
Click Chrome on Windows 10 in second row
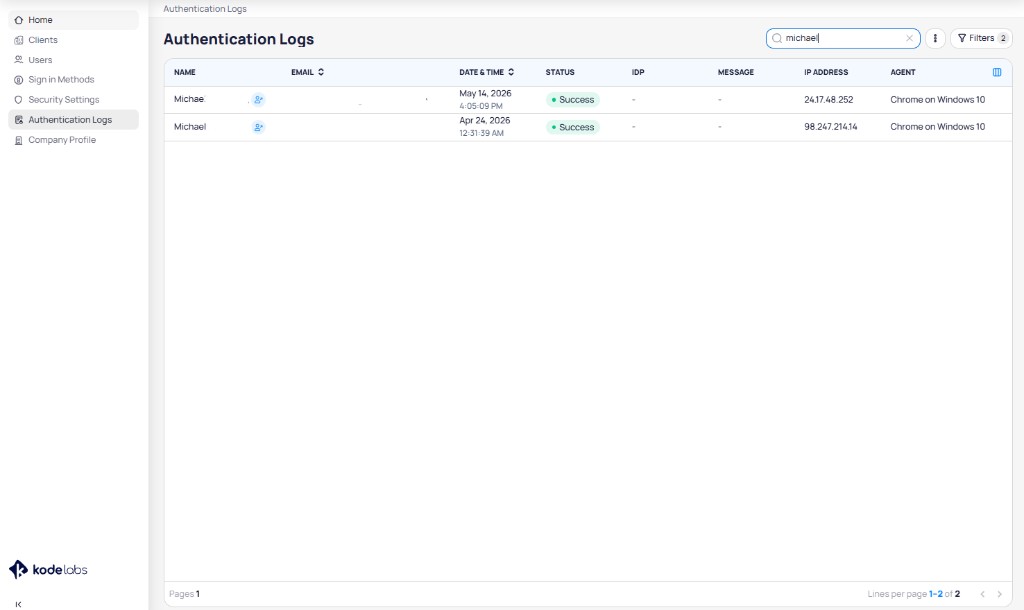[937, 127]
